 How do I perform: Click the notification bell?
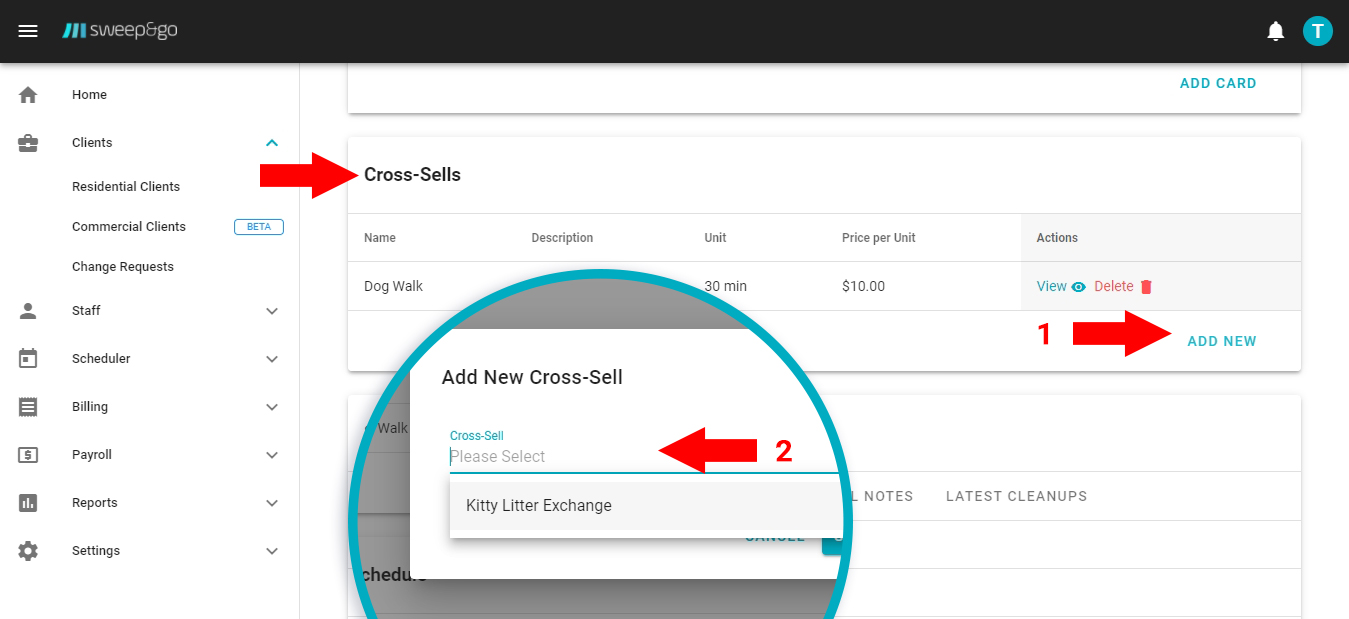pos(1275,30)
